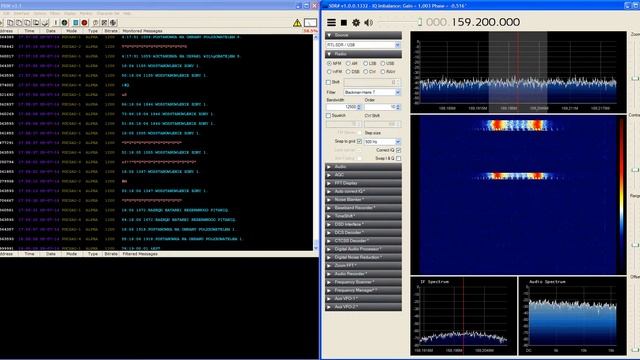Mute audio via the speaker icon
The width and height of the screenshot is (640, 360).
click(368, 22)
